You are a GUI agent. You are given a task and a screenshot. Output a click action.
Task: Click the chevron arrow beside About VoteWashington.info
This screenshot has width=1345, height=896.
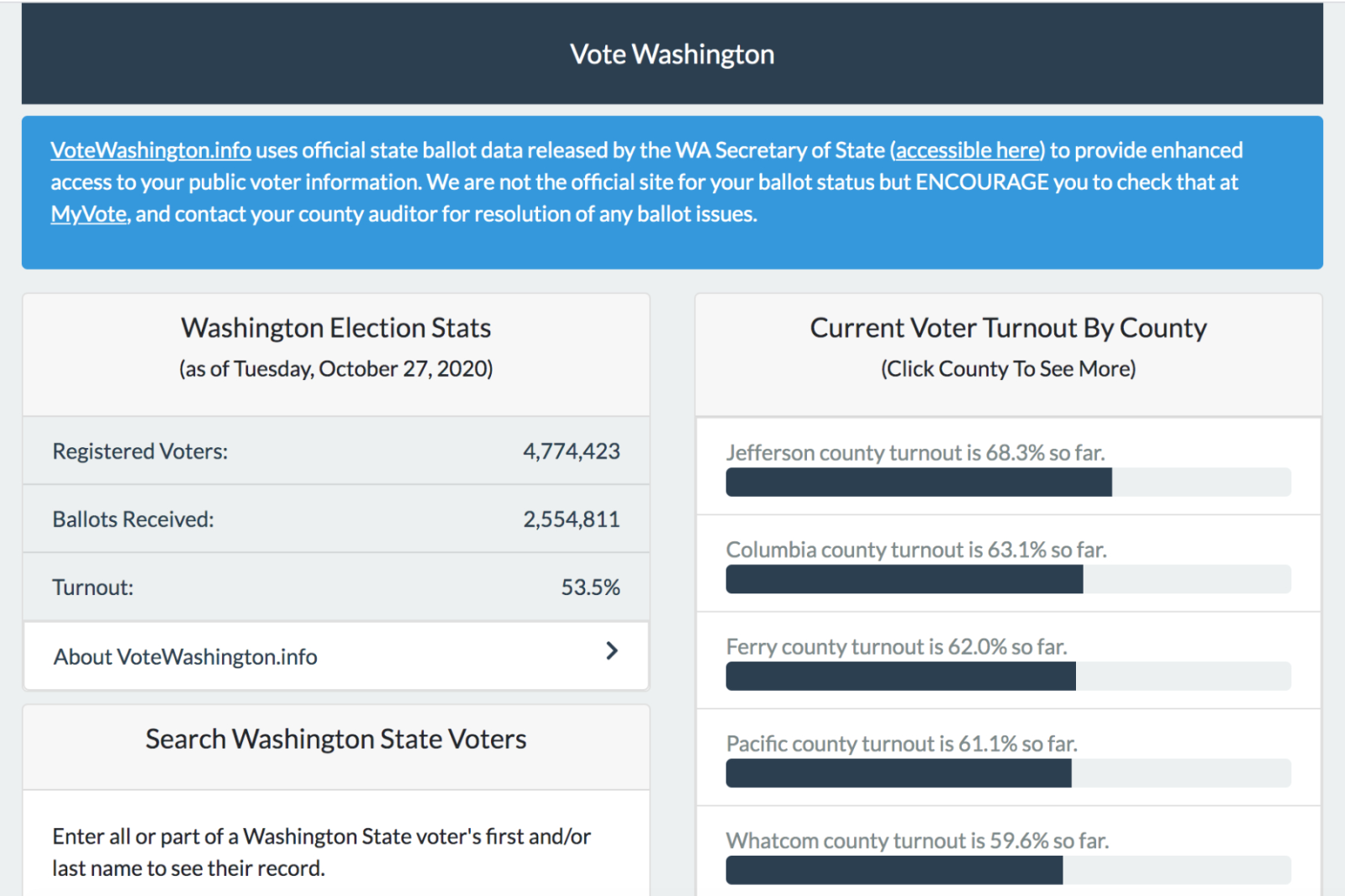(x=612, y=651)
